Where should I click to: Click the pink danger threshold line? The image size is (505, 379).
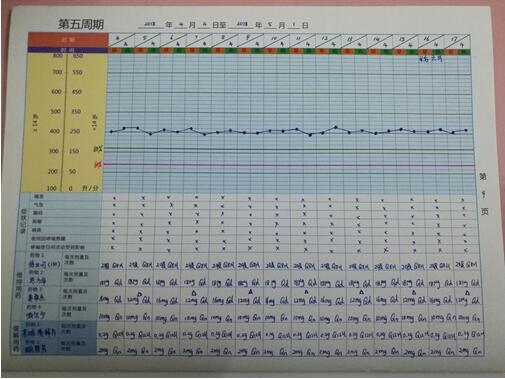click(x=288, y=165)
